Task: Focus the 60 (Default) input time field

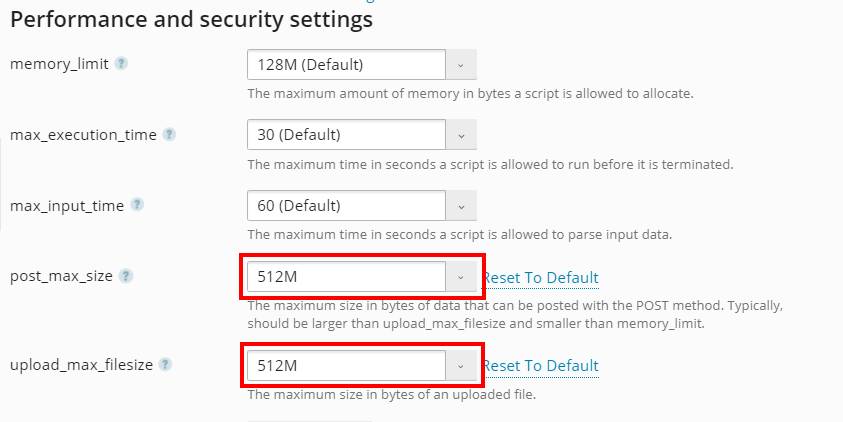Action: point(346,205)
